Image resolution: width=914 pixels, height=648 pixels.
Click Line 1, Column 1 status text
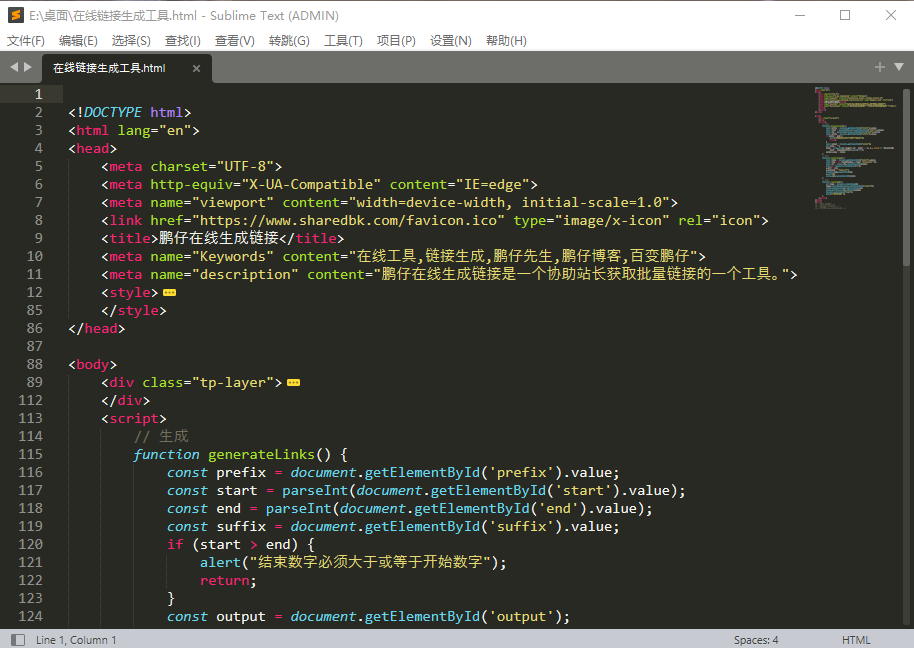76,640
